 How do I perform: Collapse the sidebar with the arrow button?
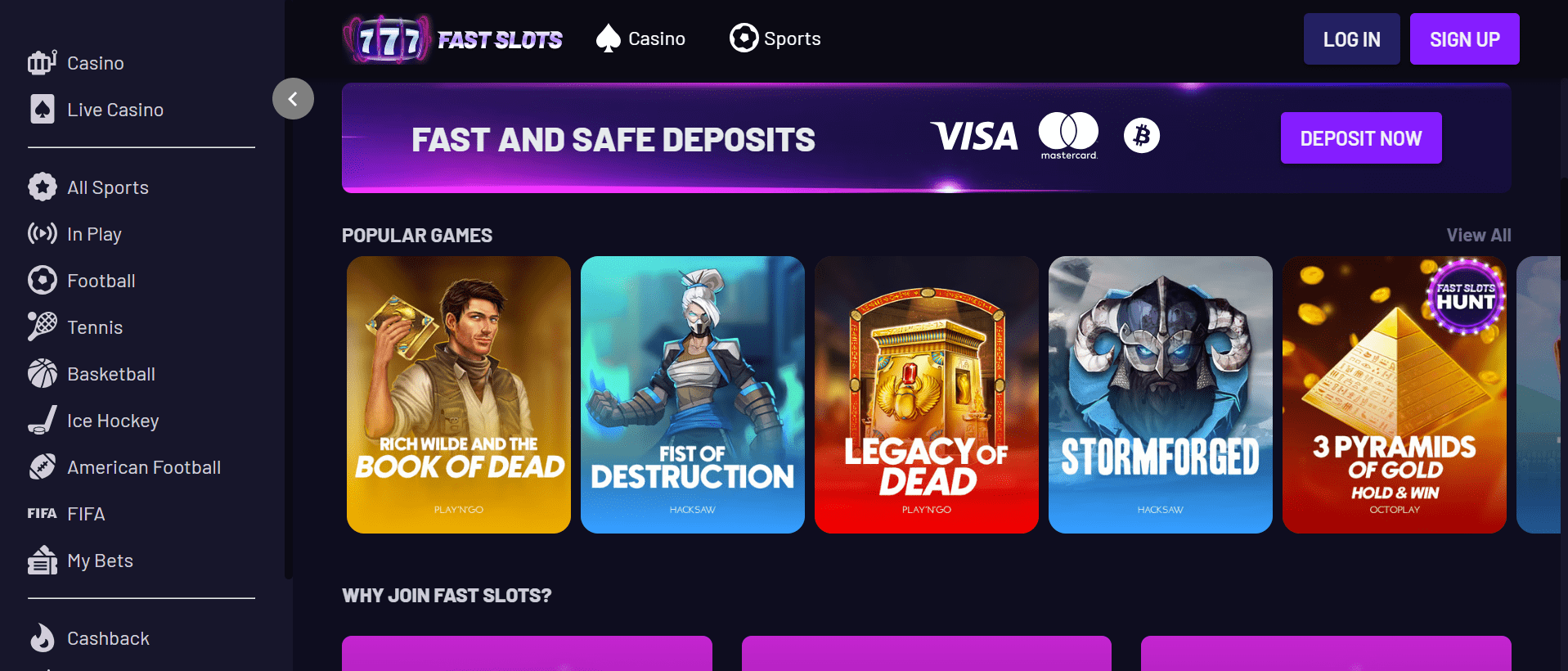tap(293, 99)
